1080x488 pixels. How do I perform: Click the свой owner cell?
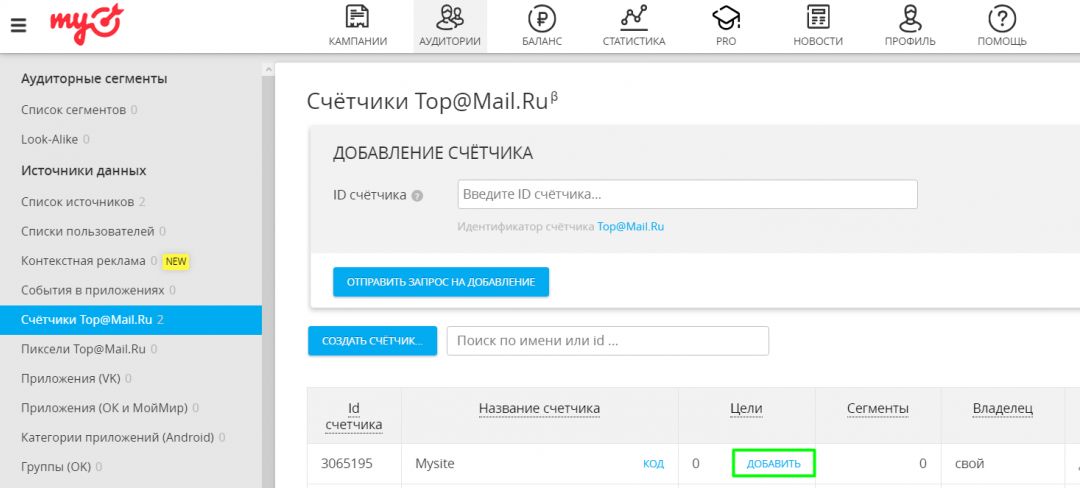[x=969, y=463]
